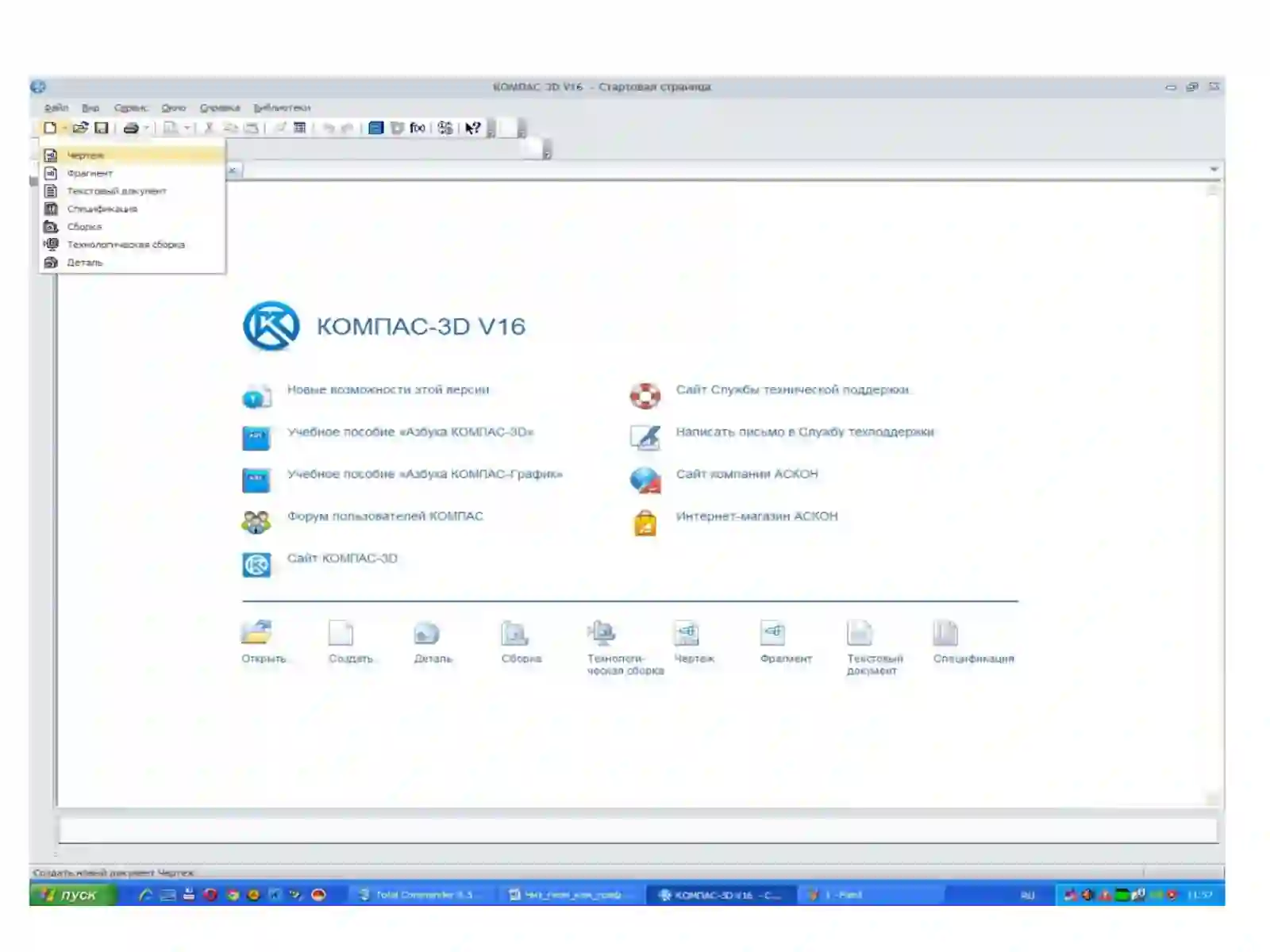Viewport: 1270px width, 952px height.
Task: Click the RU language indicator in taskbar
Action: 1028,895
